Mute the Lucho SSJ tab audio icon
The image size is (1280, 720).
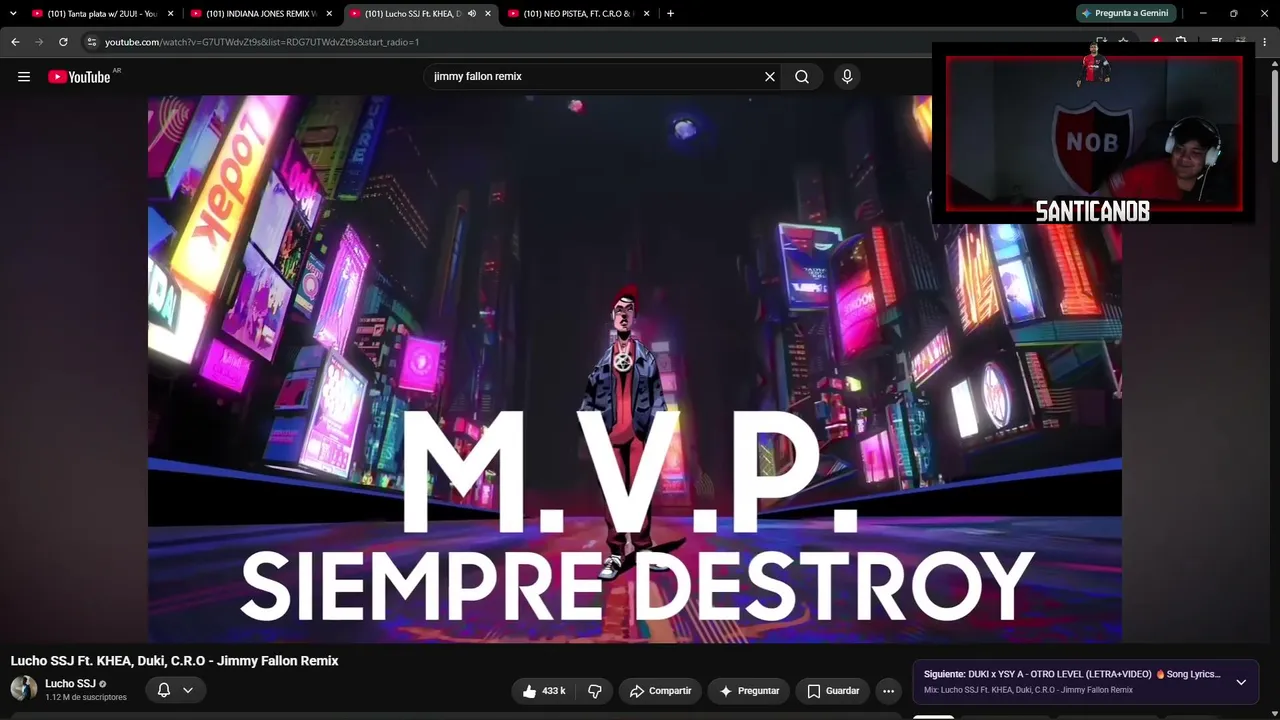(472, 13)
